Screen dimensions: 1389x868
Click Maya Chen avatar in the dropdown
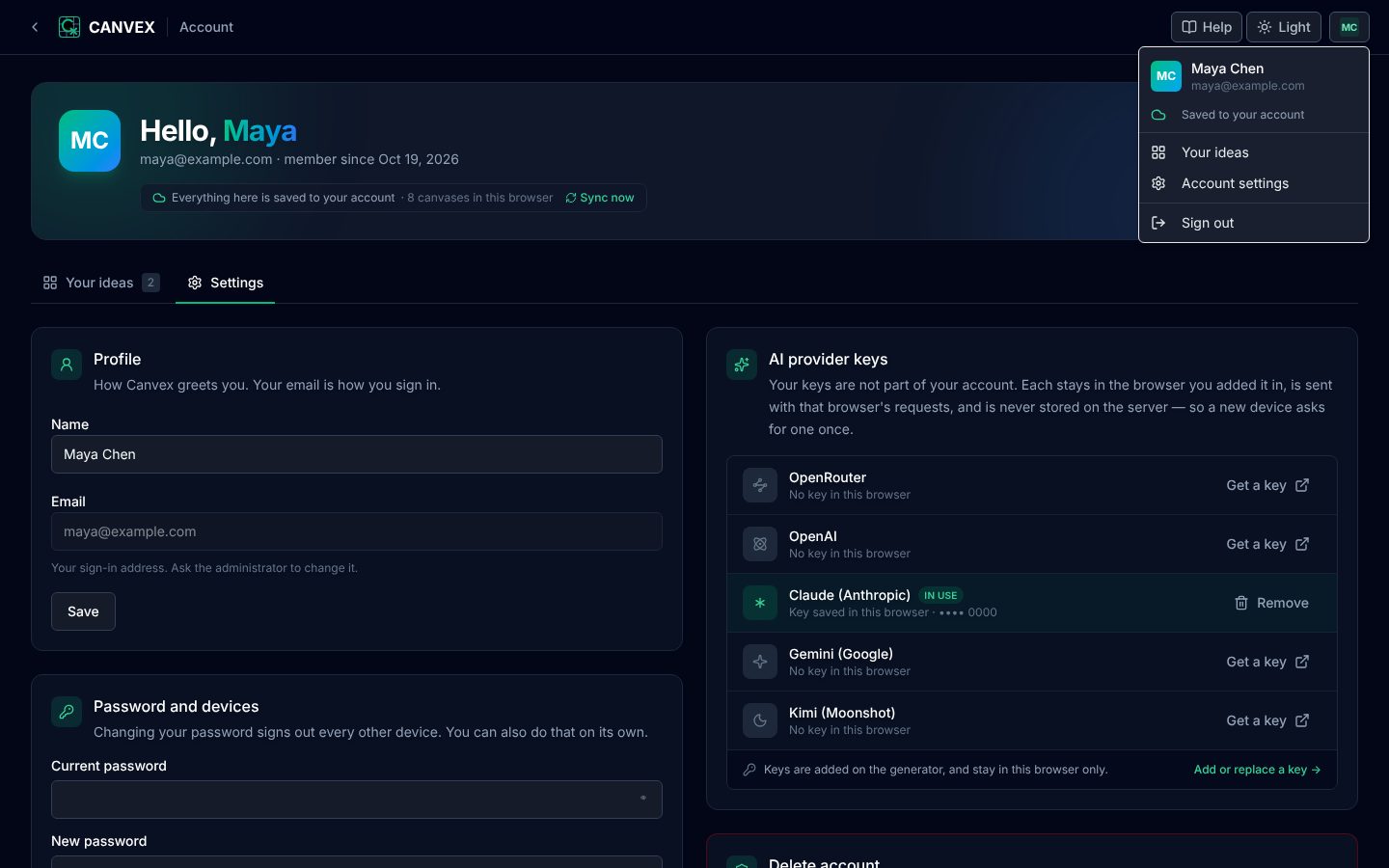pos(1166,76)
